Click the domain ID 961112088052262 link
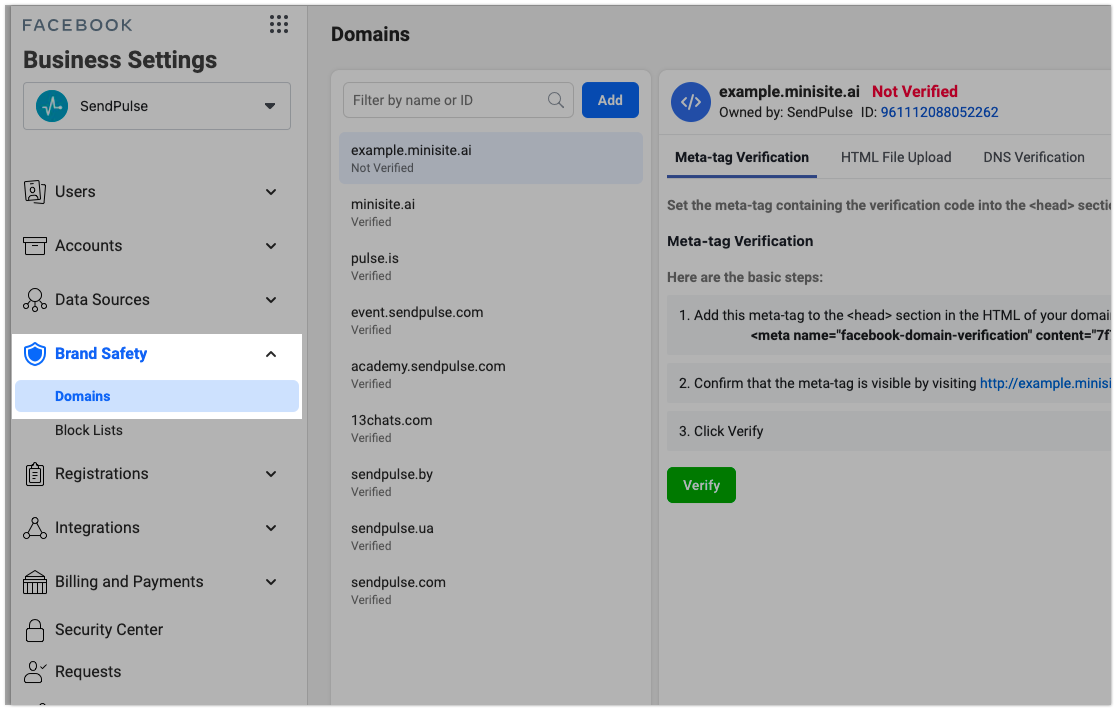The width and height of the screenshot is (1116, 710). point(939,112)
